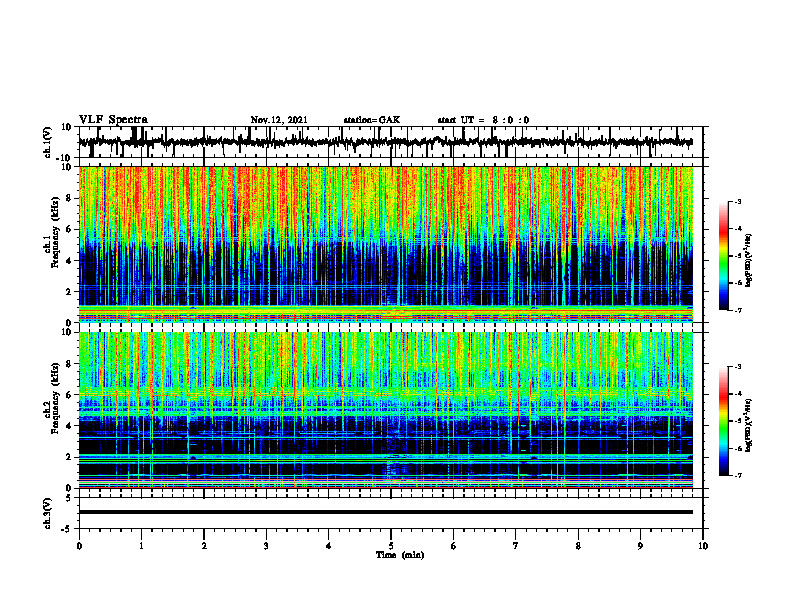Click inside the ch.2 spectrogram plot
Viewport: 792px width, 612px height.
(386, 410)
